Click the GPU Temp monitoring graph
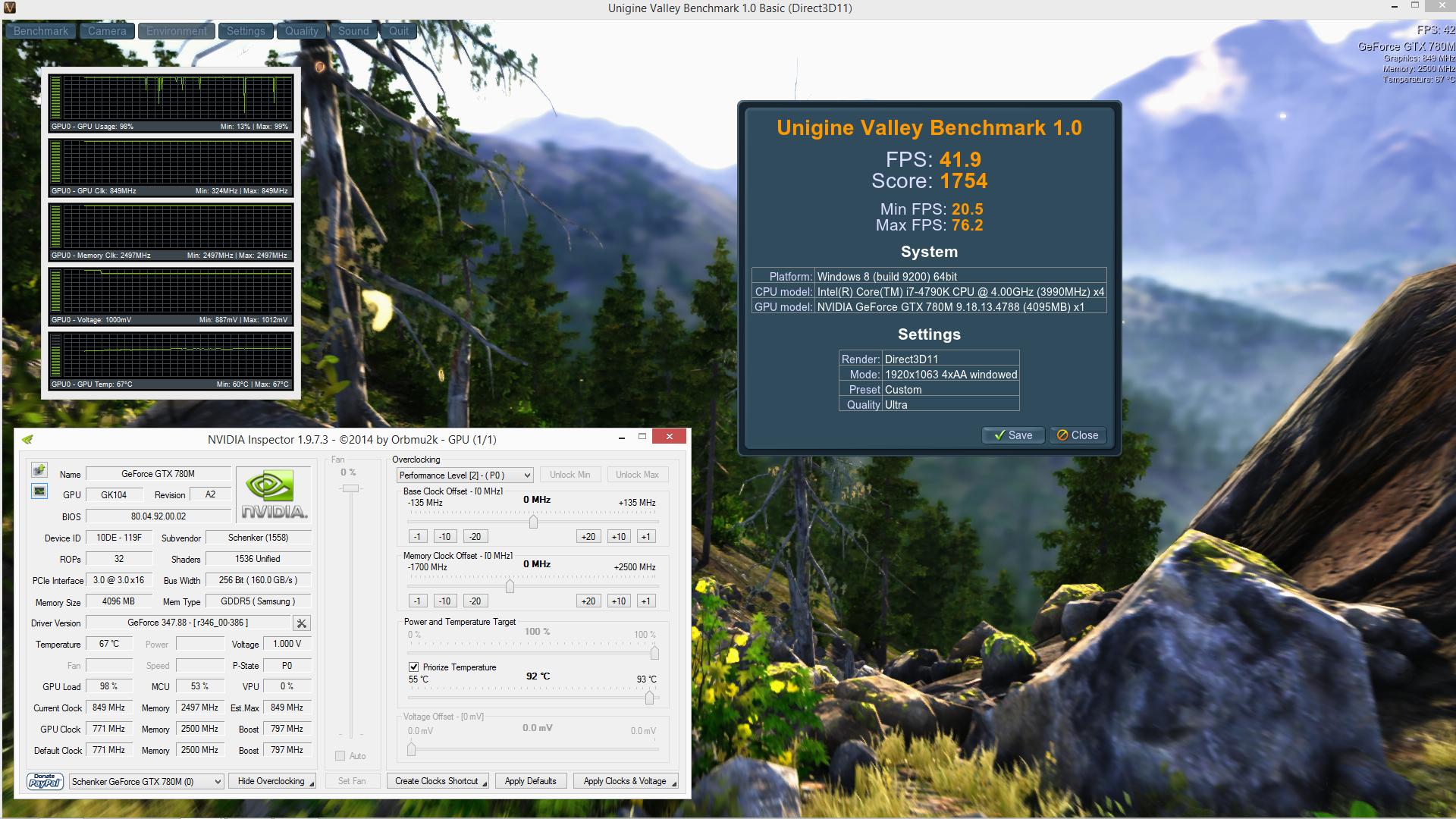Image resolution: width=1456 pixels, height=819 pixels. [x=171, y=360]
